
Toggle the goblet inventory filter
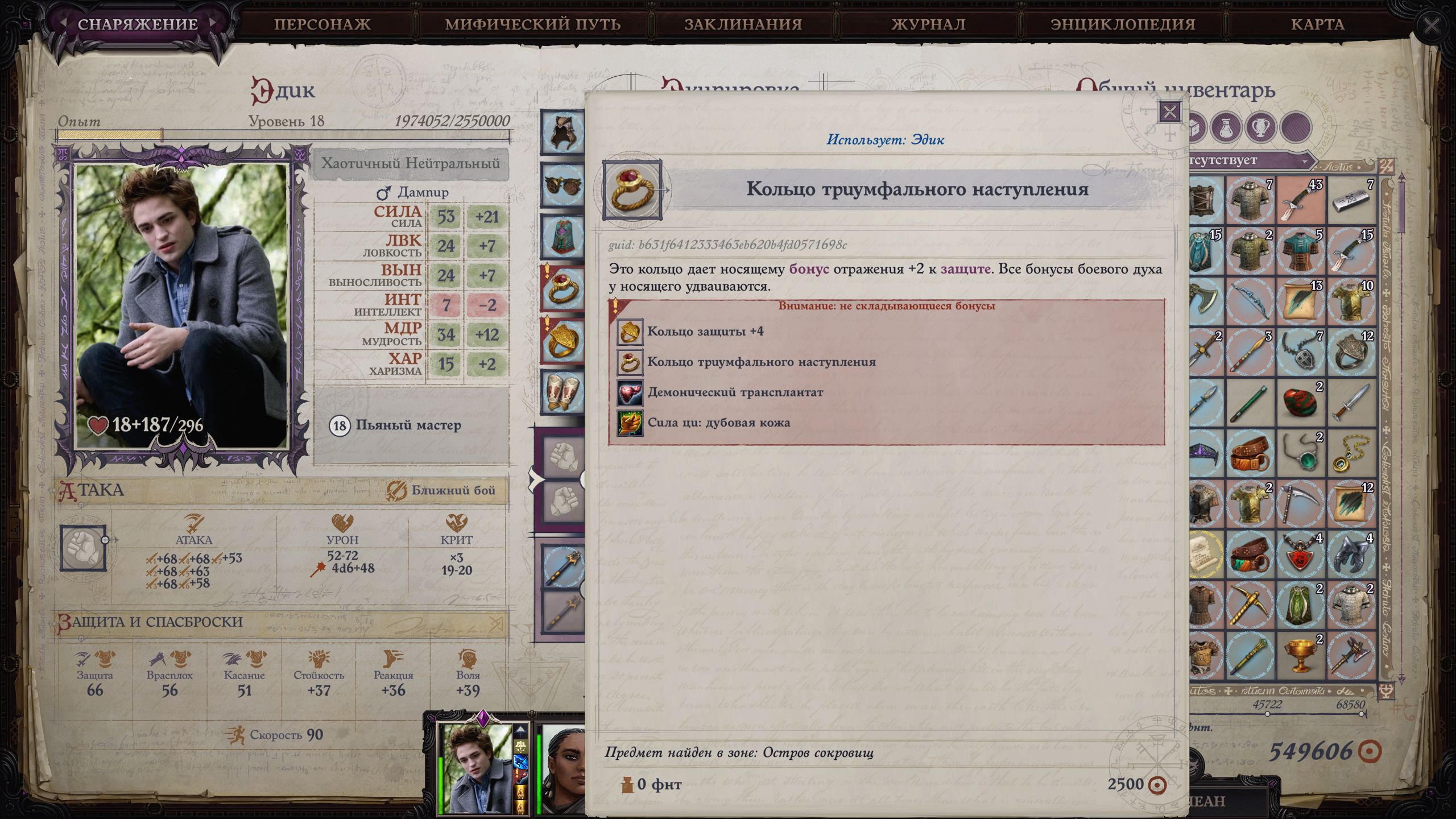pyautogui.click(x=1261, y=126)
